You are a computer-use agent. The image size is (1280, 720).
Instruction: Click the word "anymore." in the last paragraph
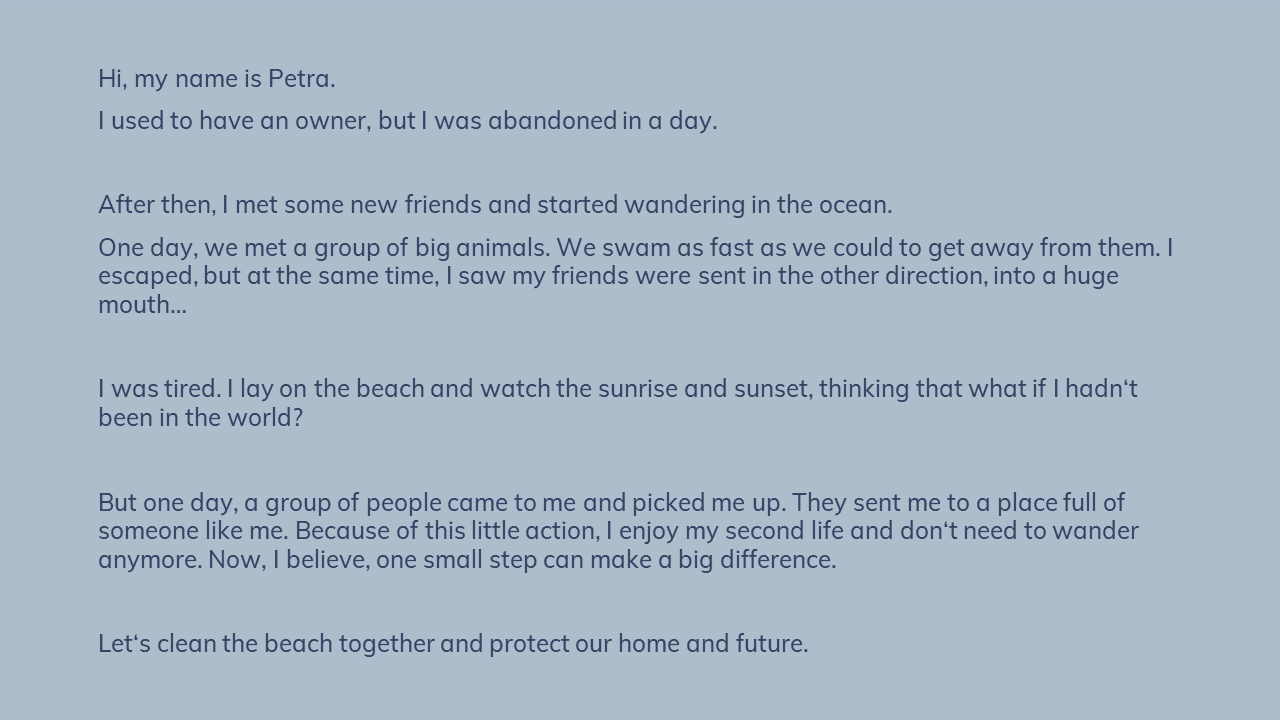pyautogui.click(x=150, y=560)
